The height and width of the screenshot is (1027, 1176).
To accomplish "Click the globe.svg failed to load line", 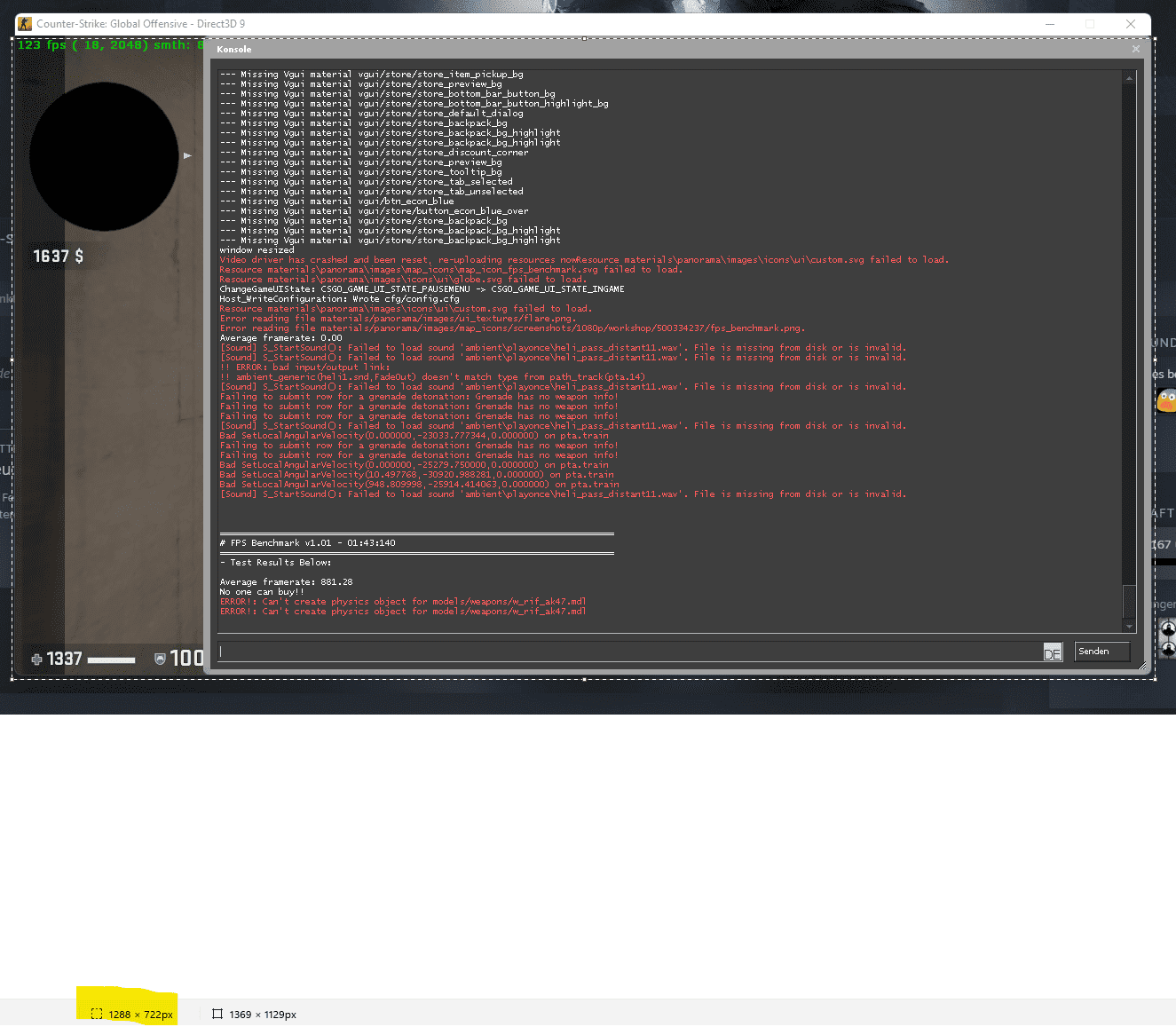I will coord(404,280).
